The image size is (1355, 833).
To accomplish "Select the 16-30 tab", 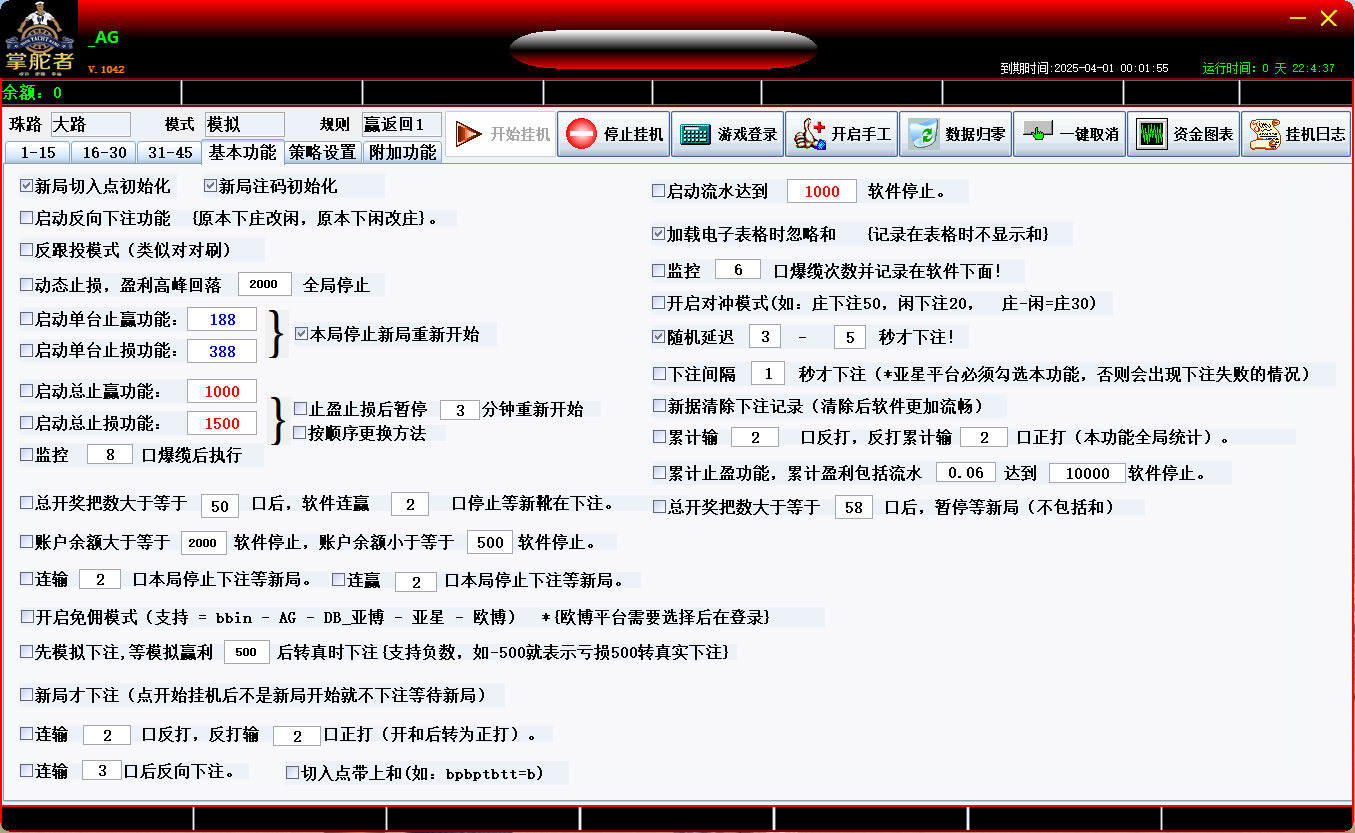I will pos(105,153).
